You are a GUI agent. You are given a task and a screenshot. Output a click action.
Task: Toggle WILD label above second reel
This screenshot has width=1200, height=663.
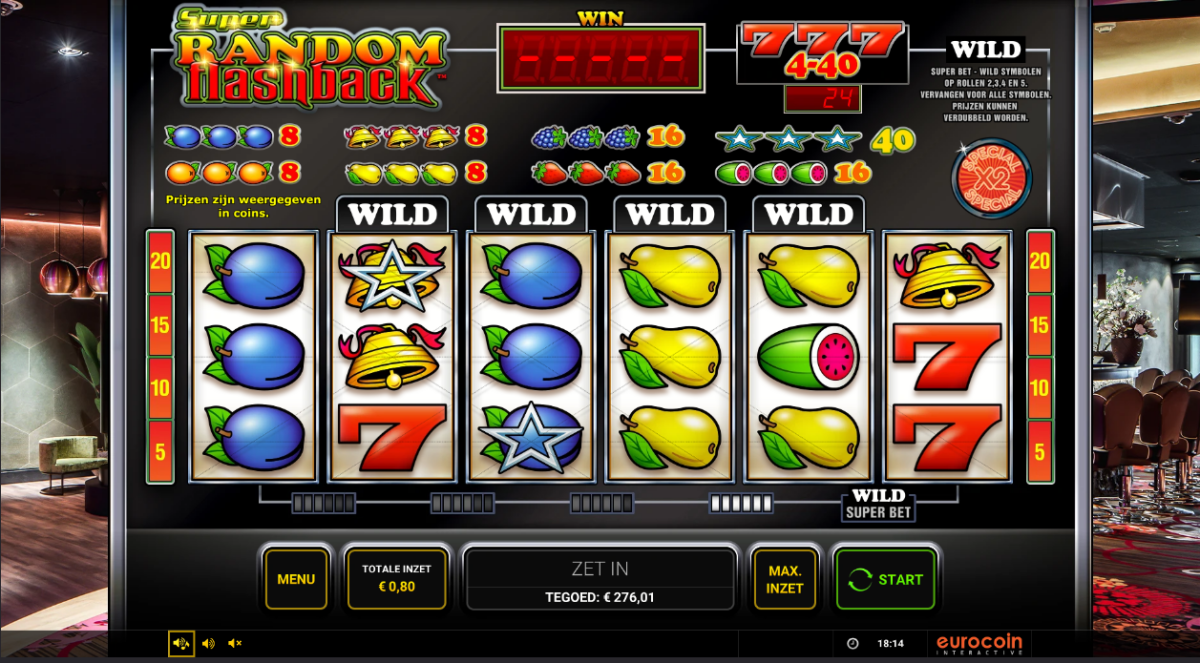392,214
